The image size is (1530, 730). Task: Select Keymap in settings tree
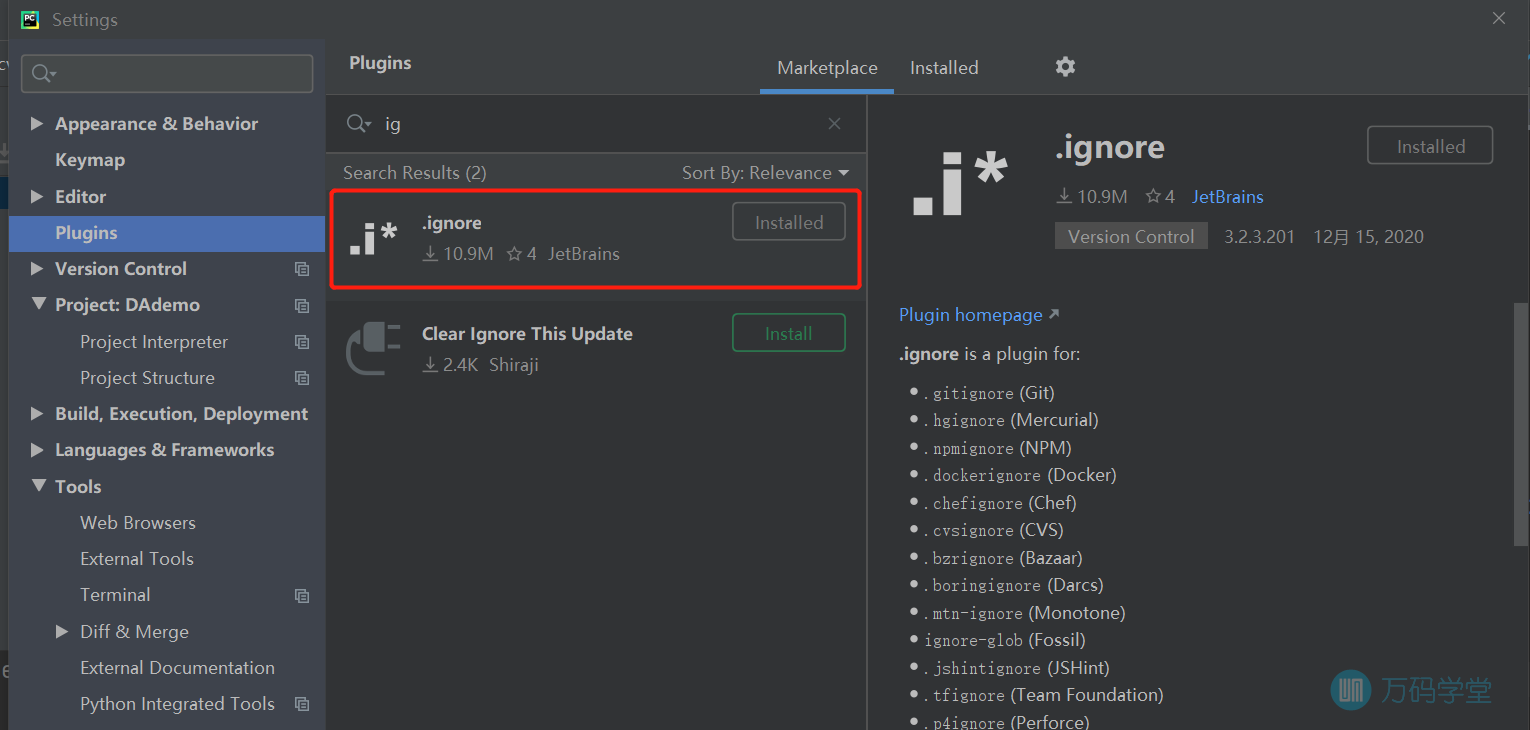(90, 160)
